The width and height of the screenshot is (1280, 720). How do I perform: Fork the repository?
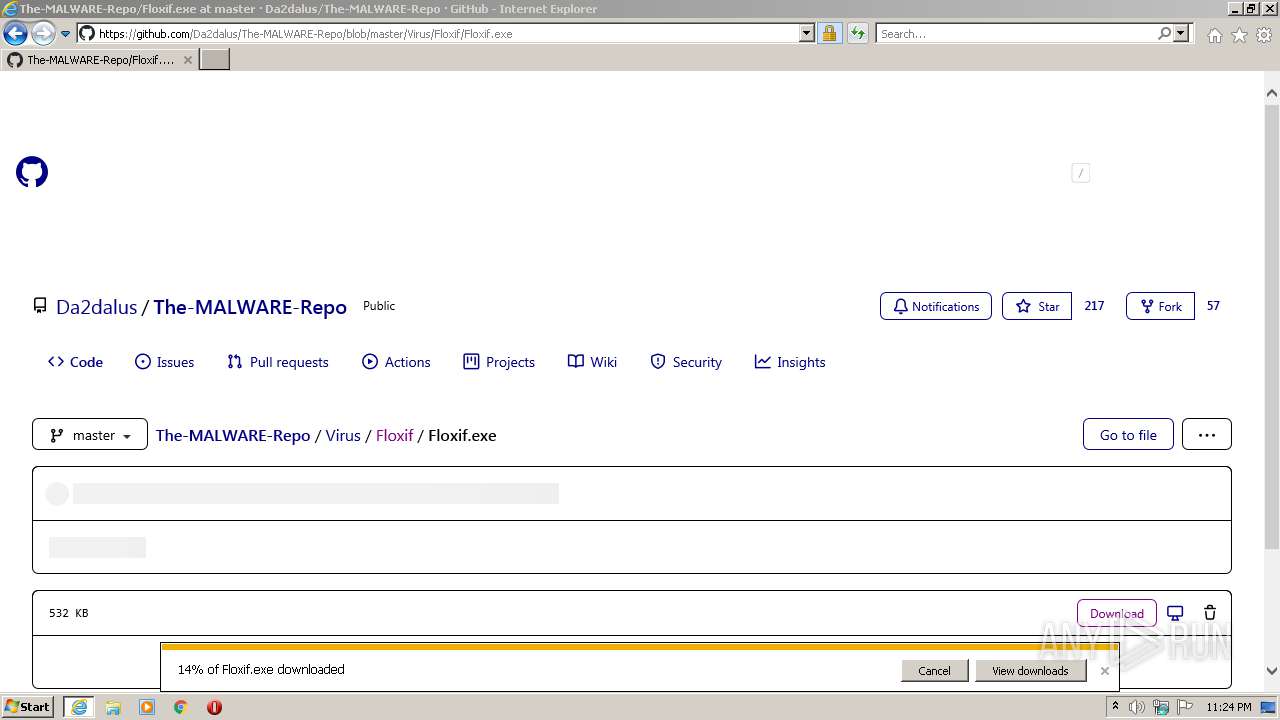tap(1160, 306)
